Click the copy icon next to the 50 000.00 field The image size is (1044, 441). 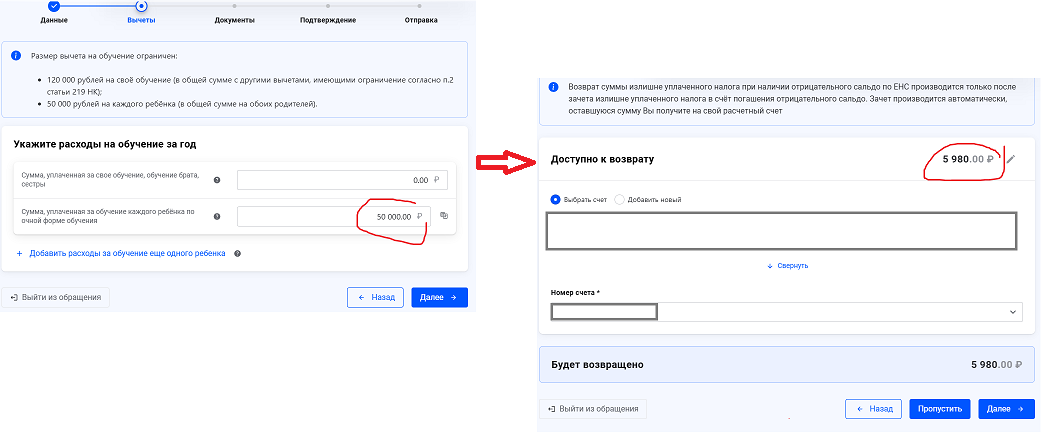[444, 216]
